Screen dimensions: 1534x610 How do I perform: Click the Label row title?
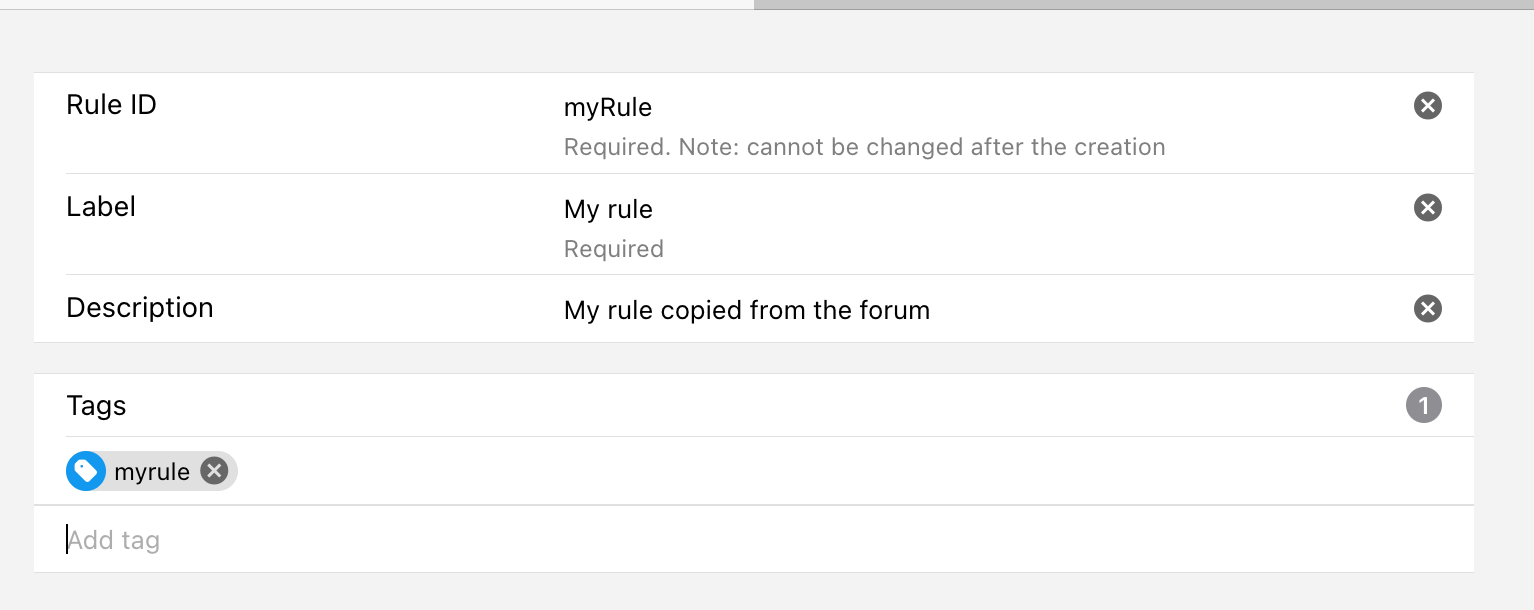[x=101, y=207]
